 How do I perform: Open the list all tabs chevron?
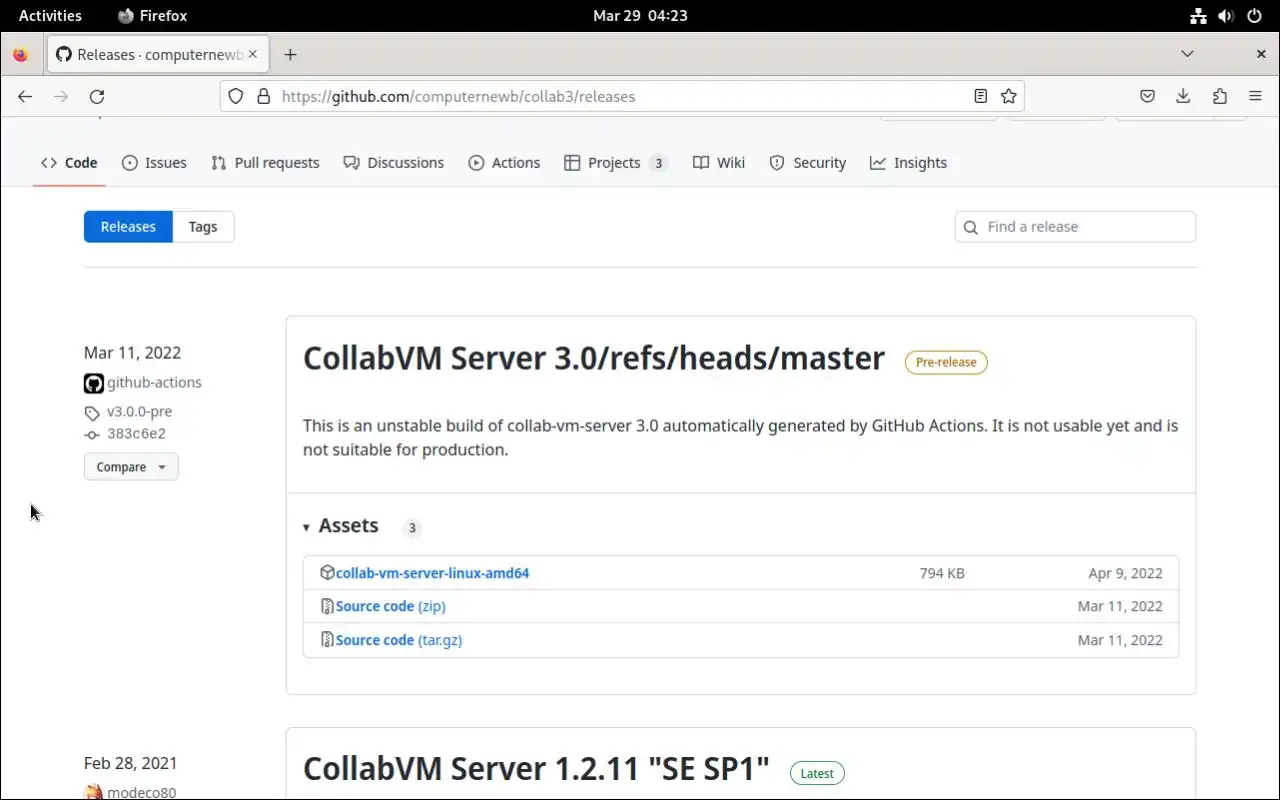[1187, 54]
